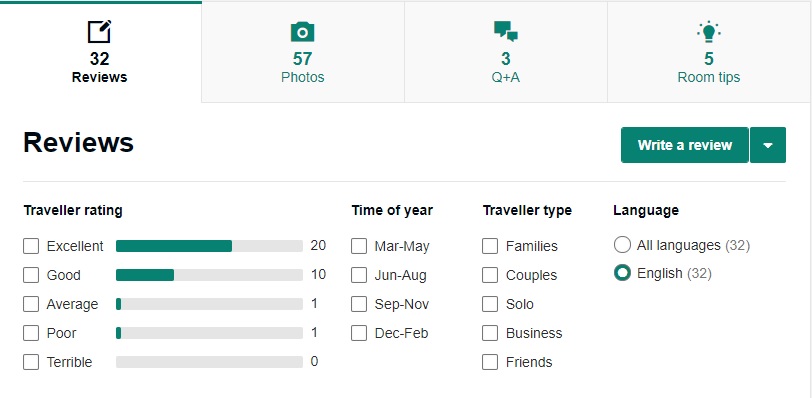This screenshot has width=812, height=398.
Task: Select the Dec-Feb time of year checkbox
Action: click(359, 333)
